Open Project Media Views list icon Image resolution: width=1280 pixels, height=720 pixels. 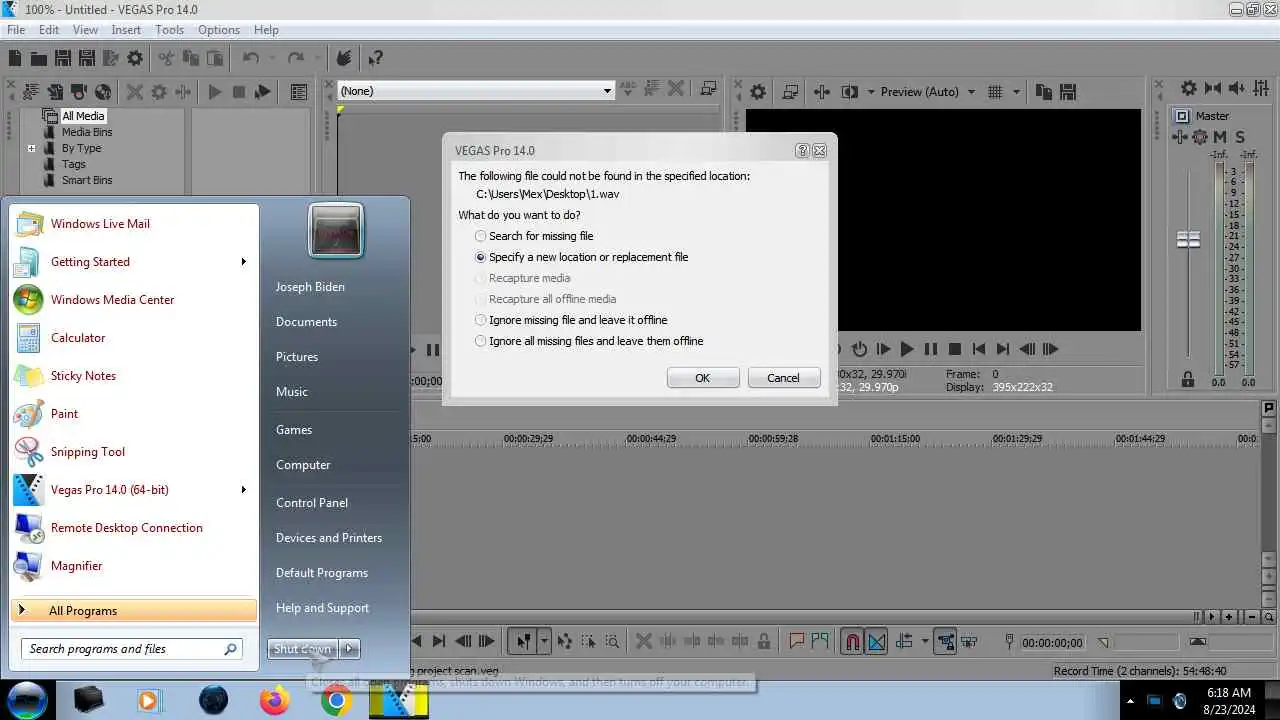click(298, 91)
